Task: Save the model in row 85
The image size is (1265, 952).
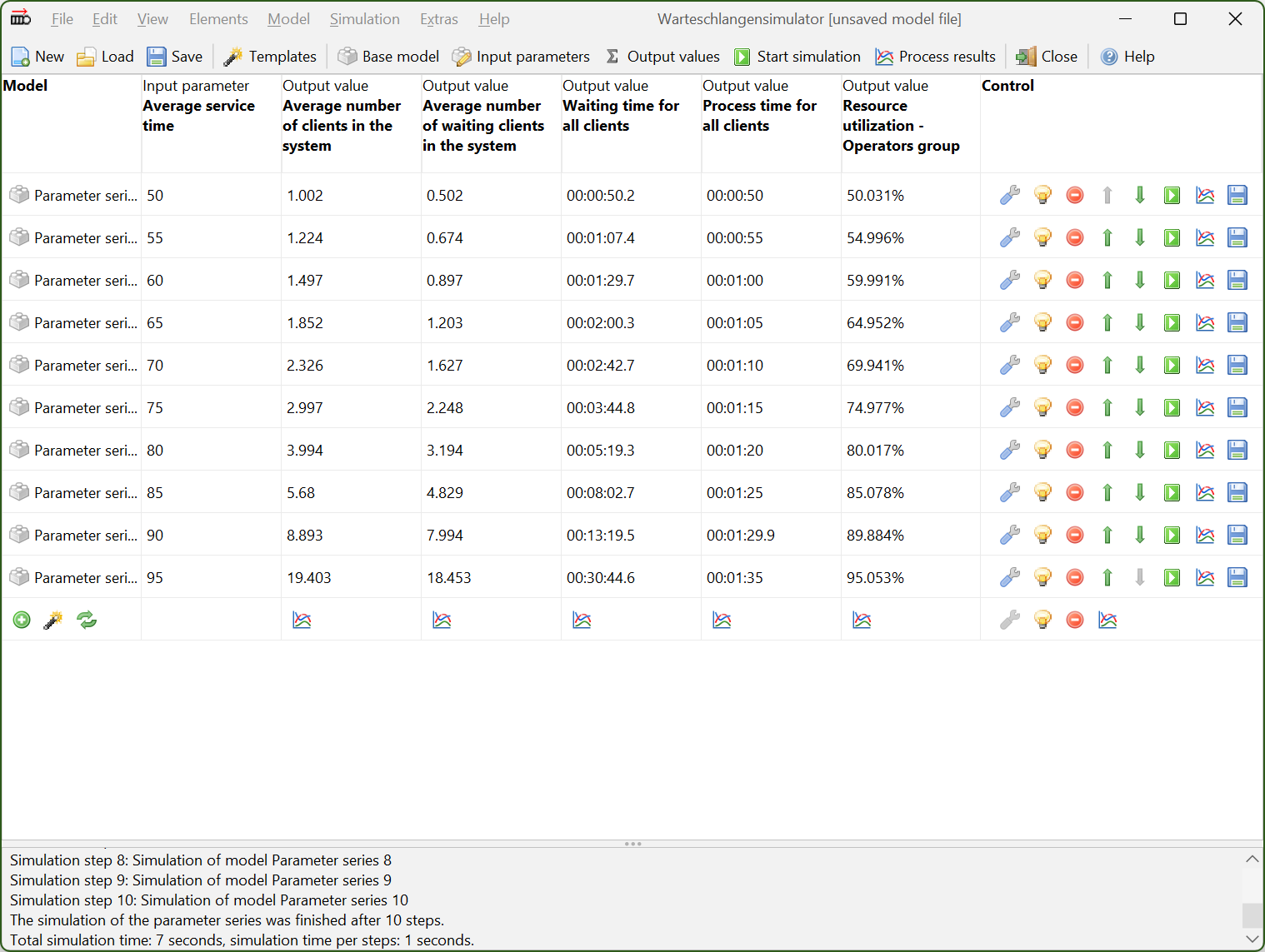Action: click(1237, 492)
